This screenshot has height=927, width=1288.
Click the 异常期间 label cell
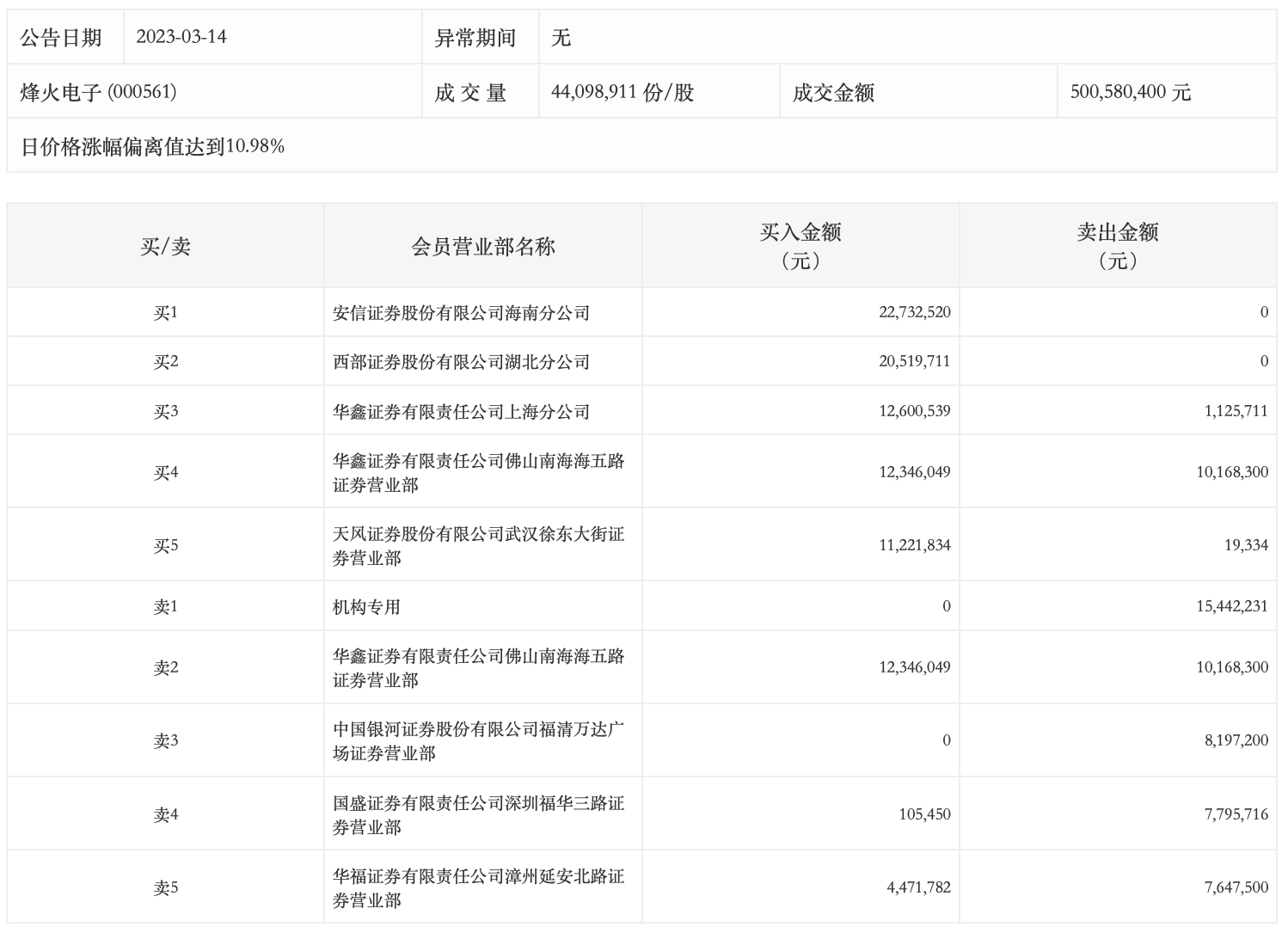[475, 38]
